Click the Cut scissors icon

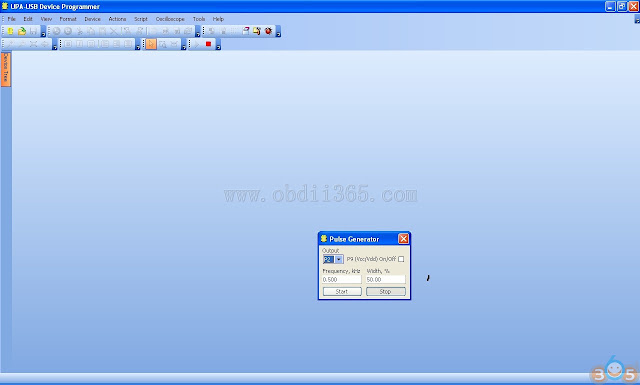(80, 31)
